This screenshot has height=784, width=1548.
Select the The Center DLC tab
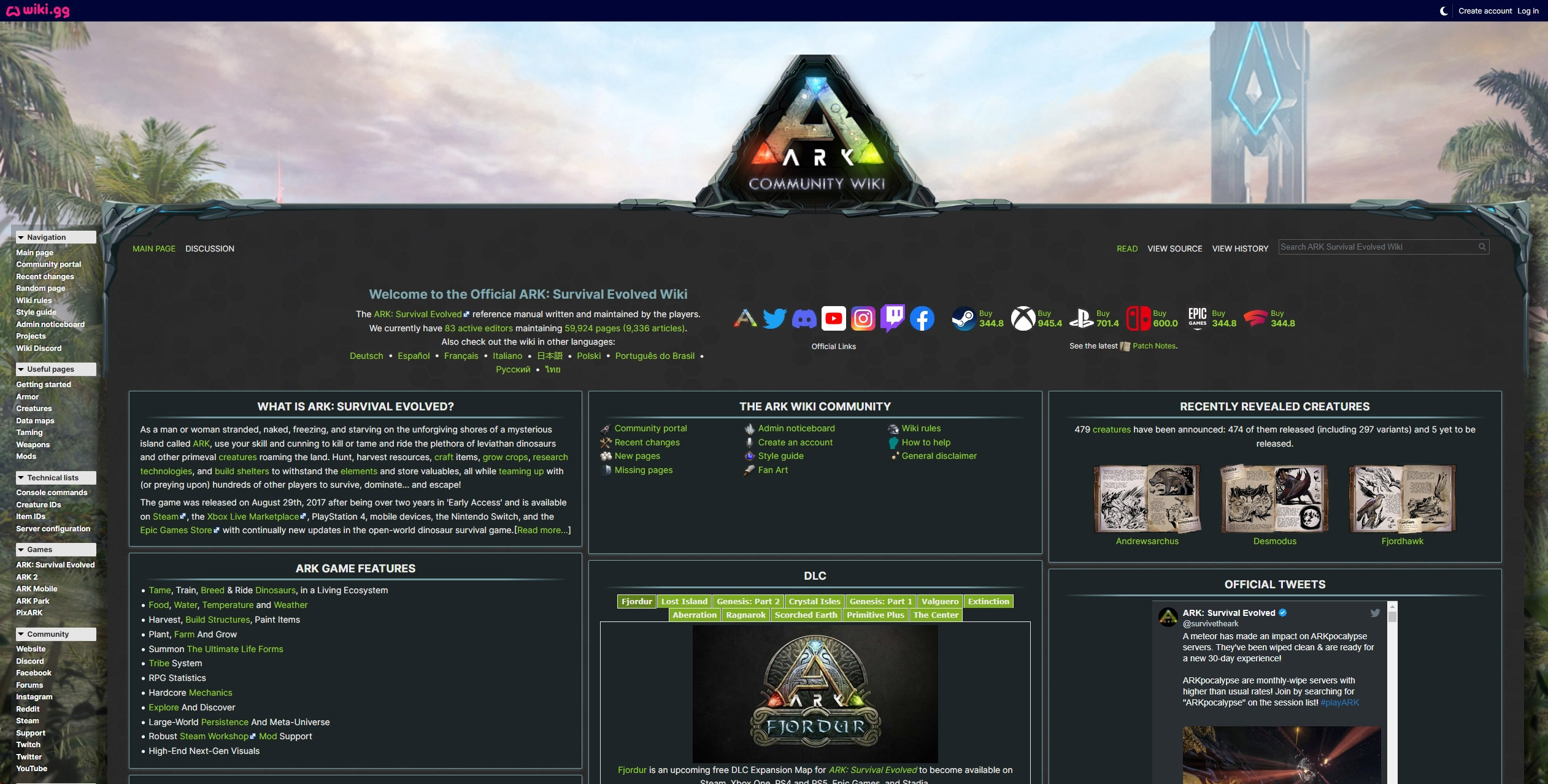pos(936,615)
